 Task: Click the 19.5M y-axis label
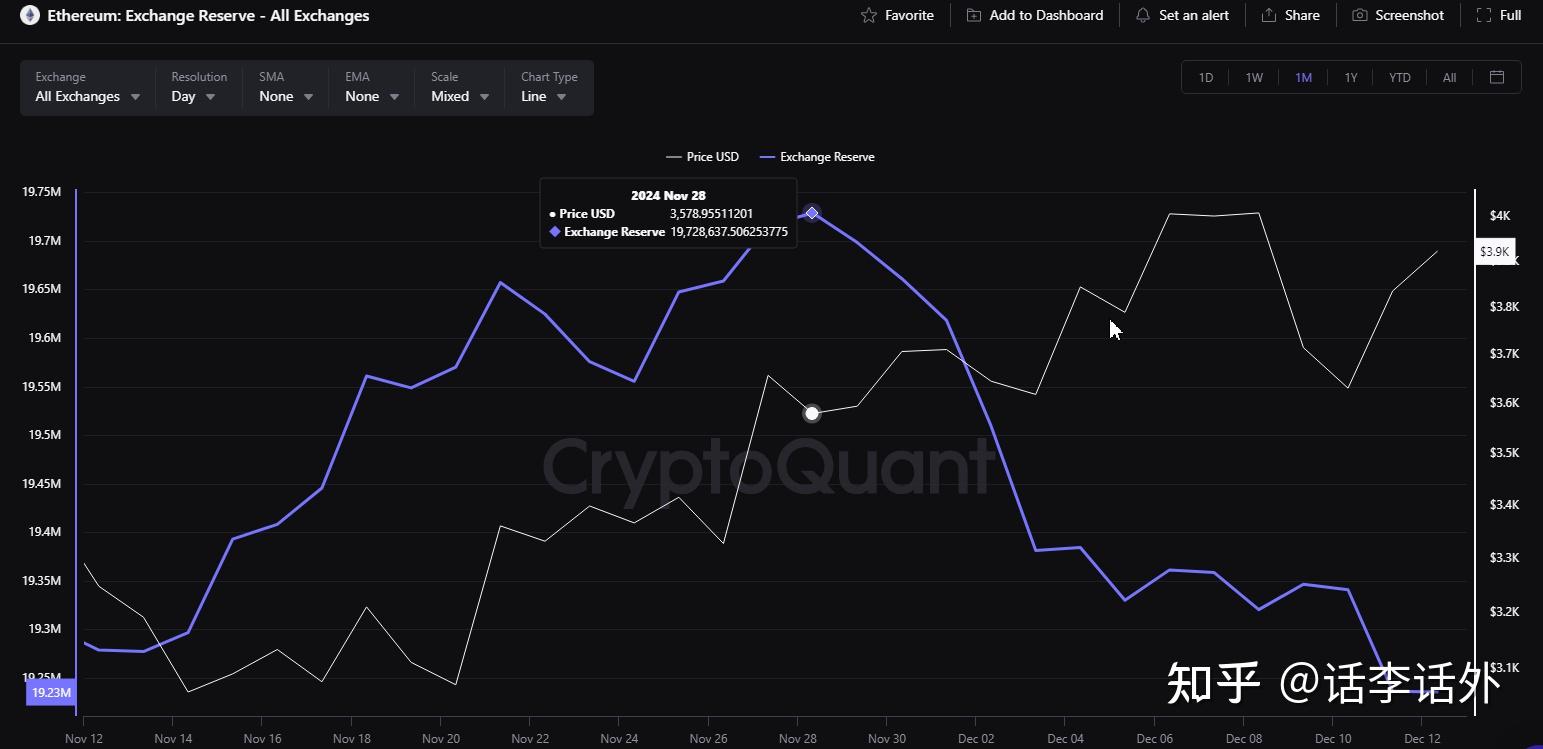(x=43, y=435)
